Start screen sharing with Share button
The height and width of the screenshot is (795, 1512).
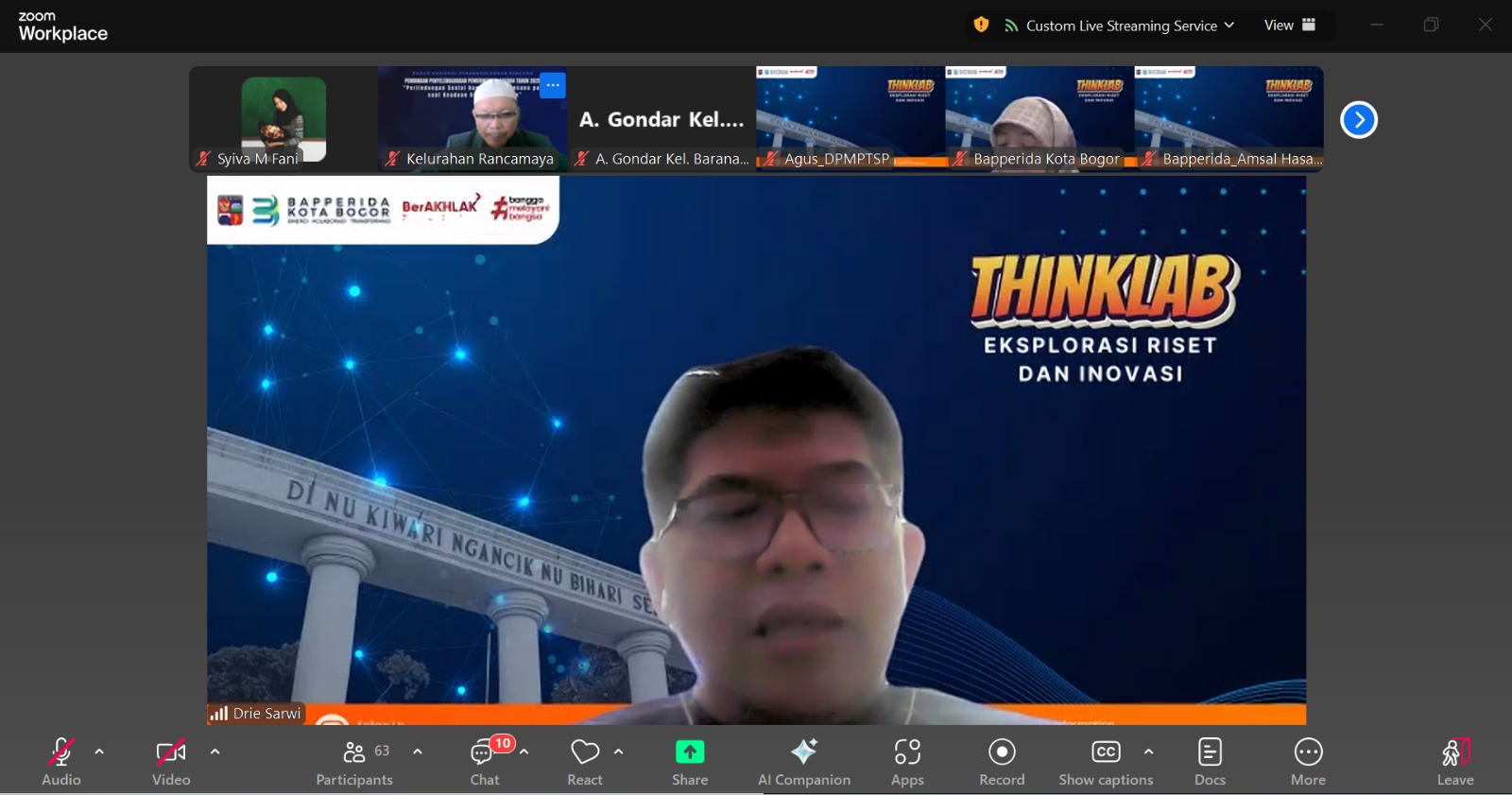point(690,761)
